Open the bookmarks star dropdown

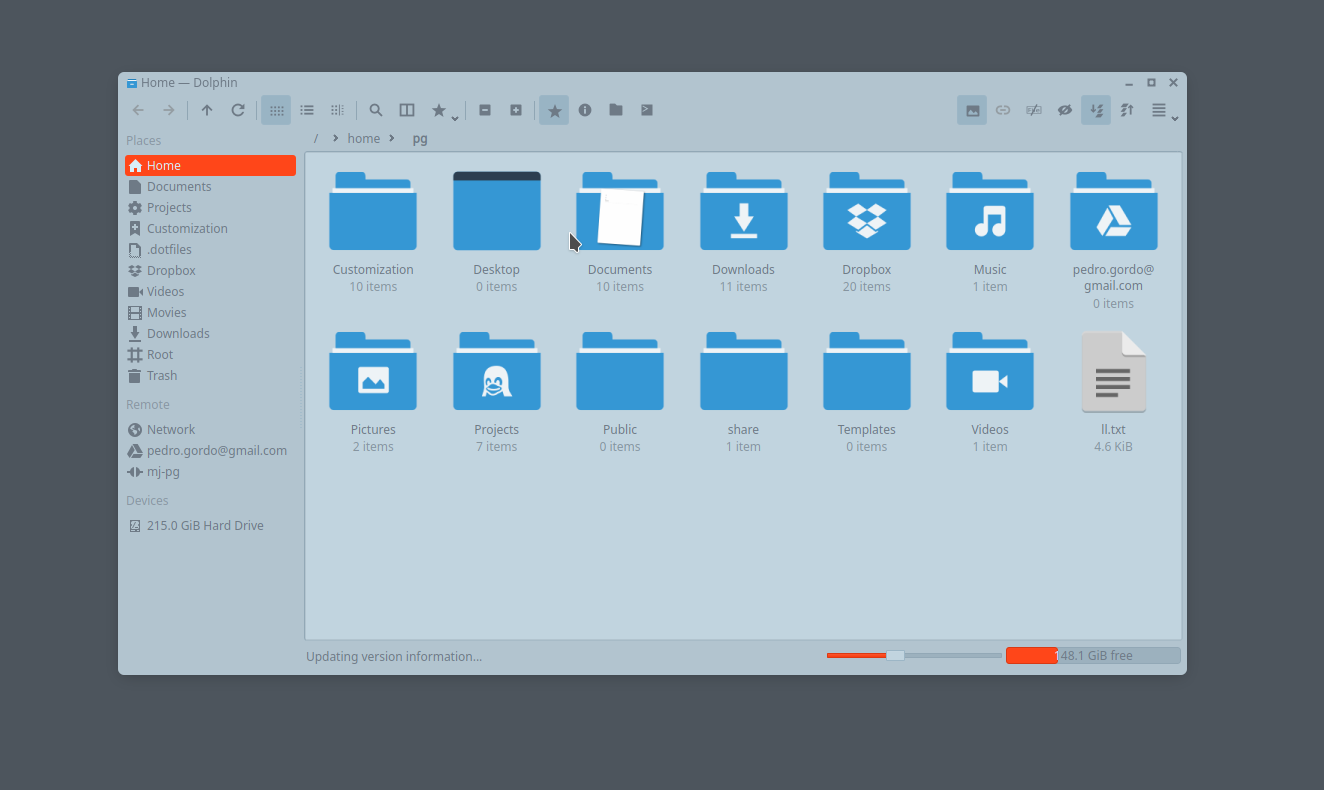coord(443,110)
